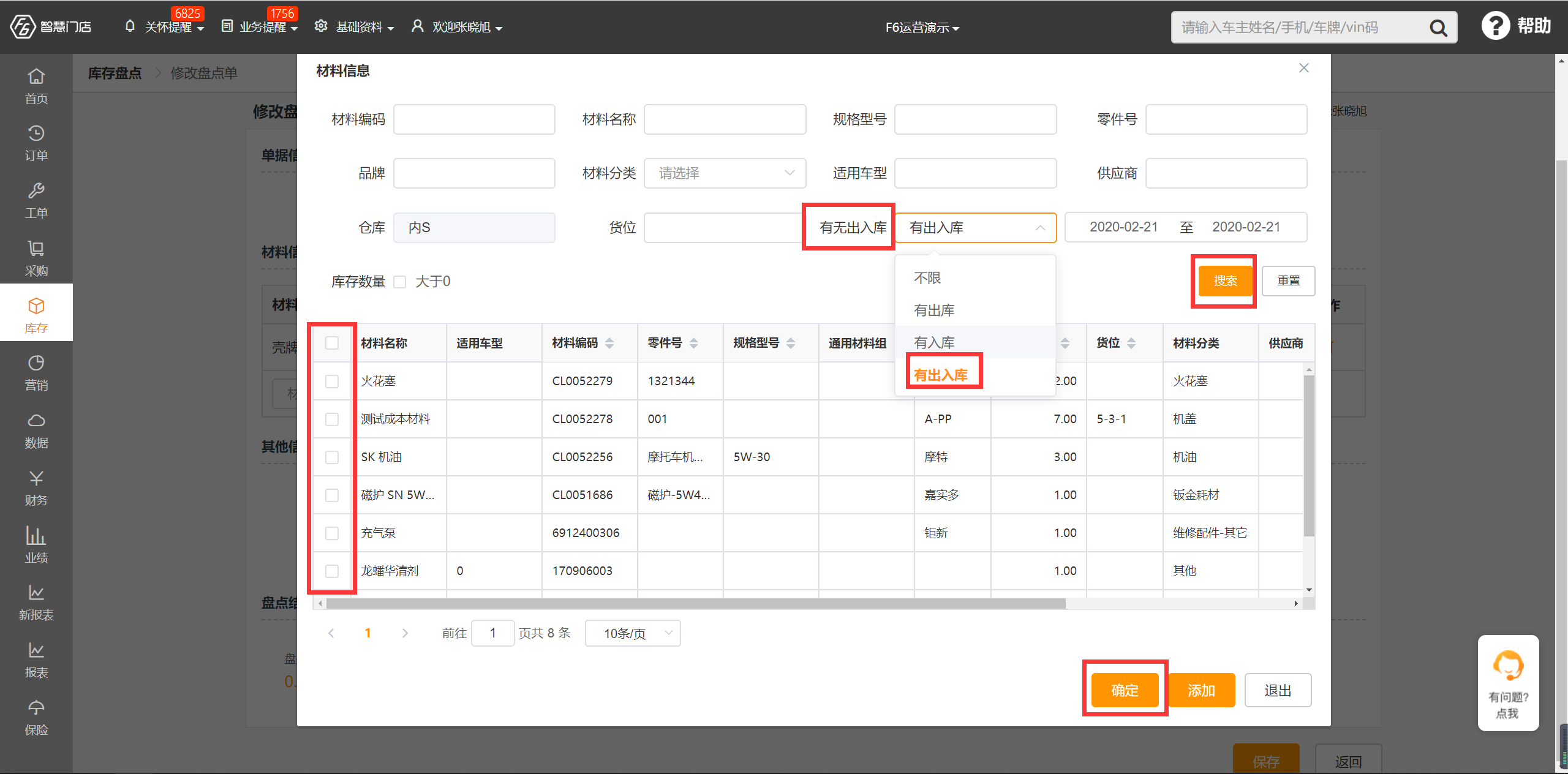Check the 充气泵 row checkbox

332,533
